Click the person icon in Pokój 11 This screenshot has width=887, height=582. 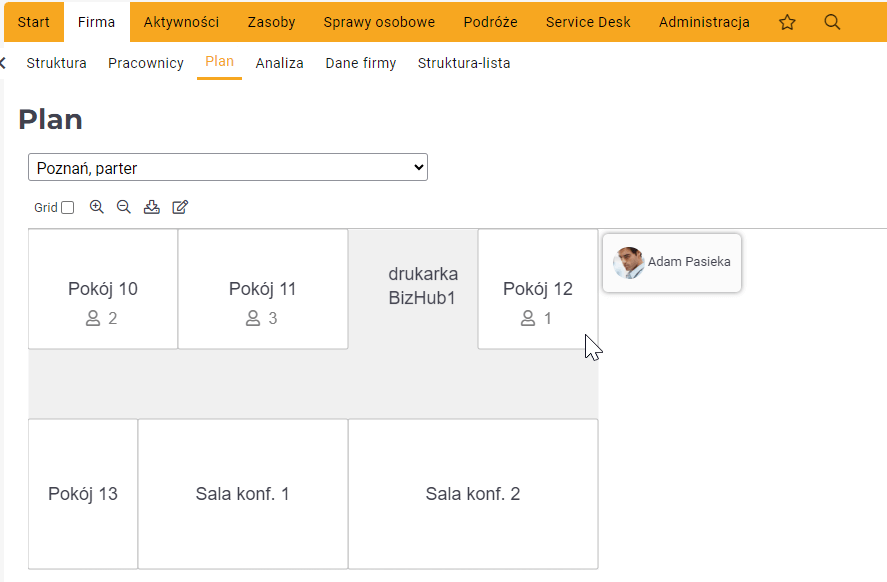coord(253,318)
